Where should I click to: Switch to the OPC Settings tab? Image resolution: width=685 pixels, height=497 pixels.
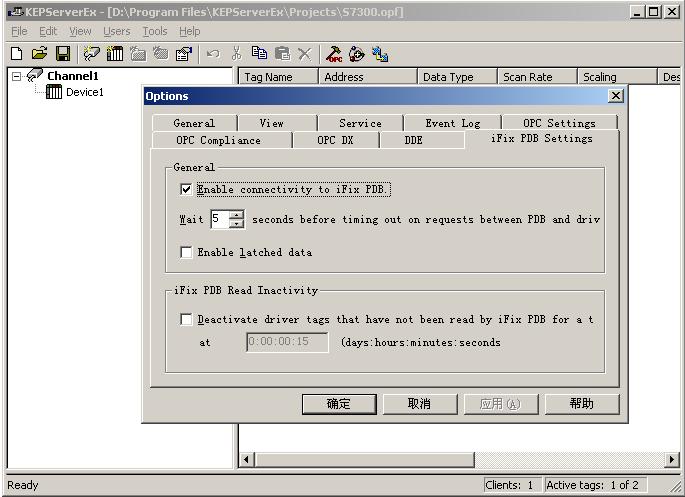(x=559, y=123)
